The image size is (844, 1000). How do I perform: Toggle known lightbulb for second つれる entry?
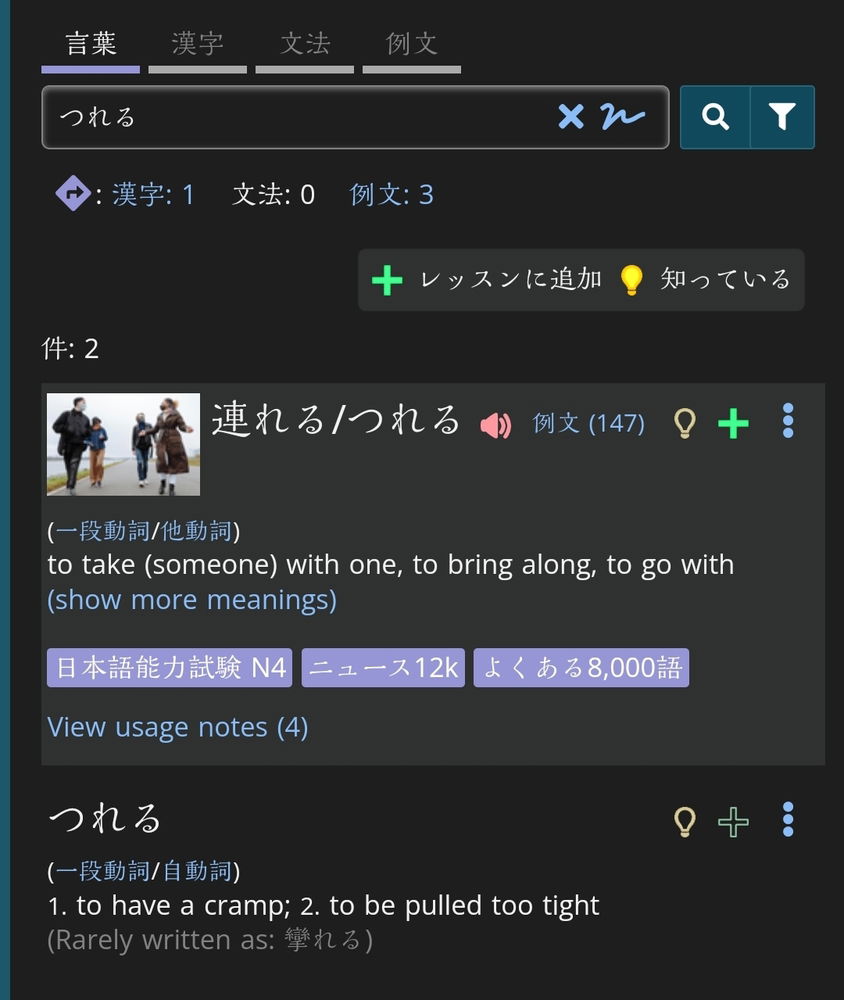coord(685,822)
